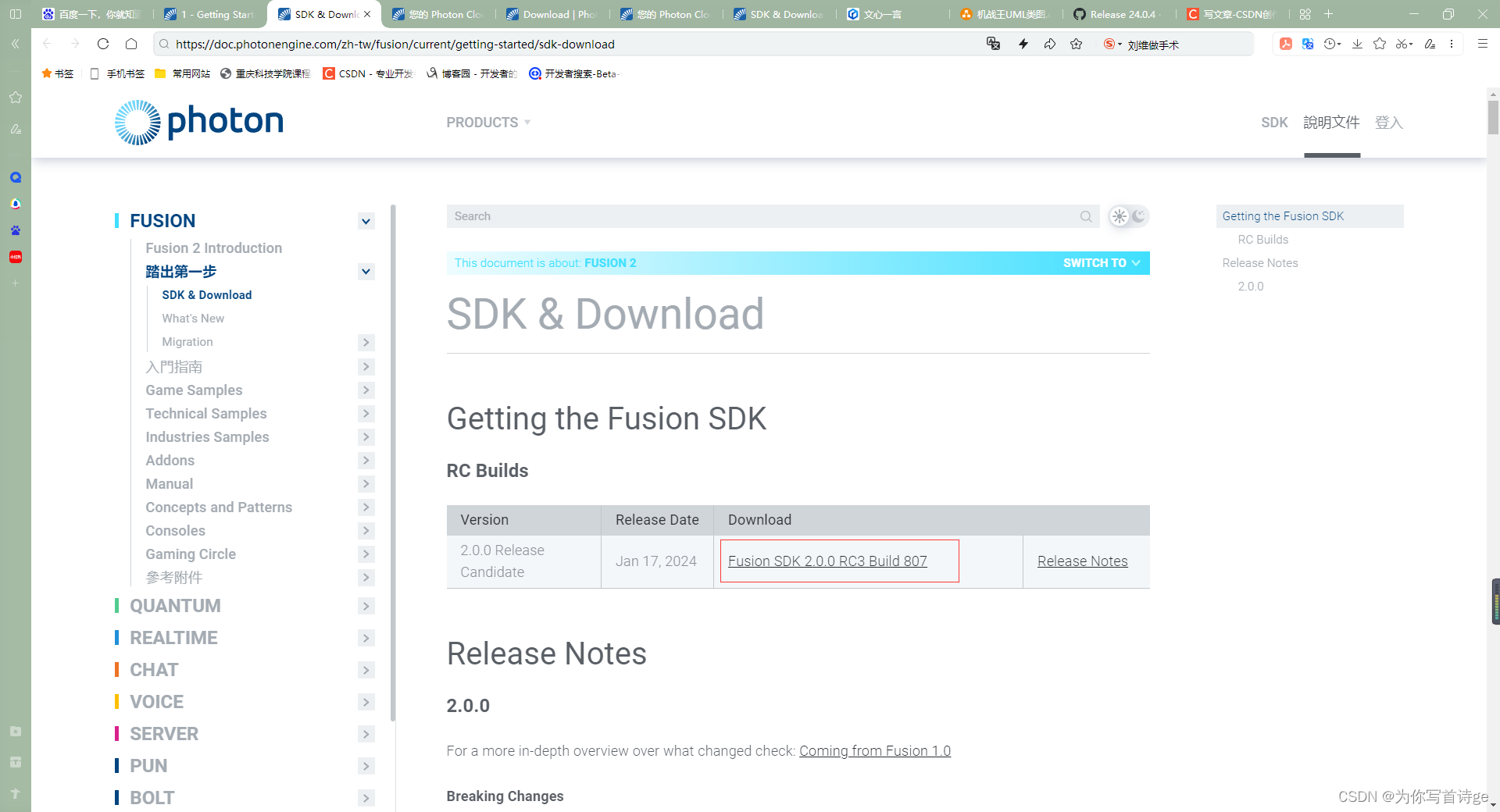
Task: Reload the current page
Action: tap(103, 44)
